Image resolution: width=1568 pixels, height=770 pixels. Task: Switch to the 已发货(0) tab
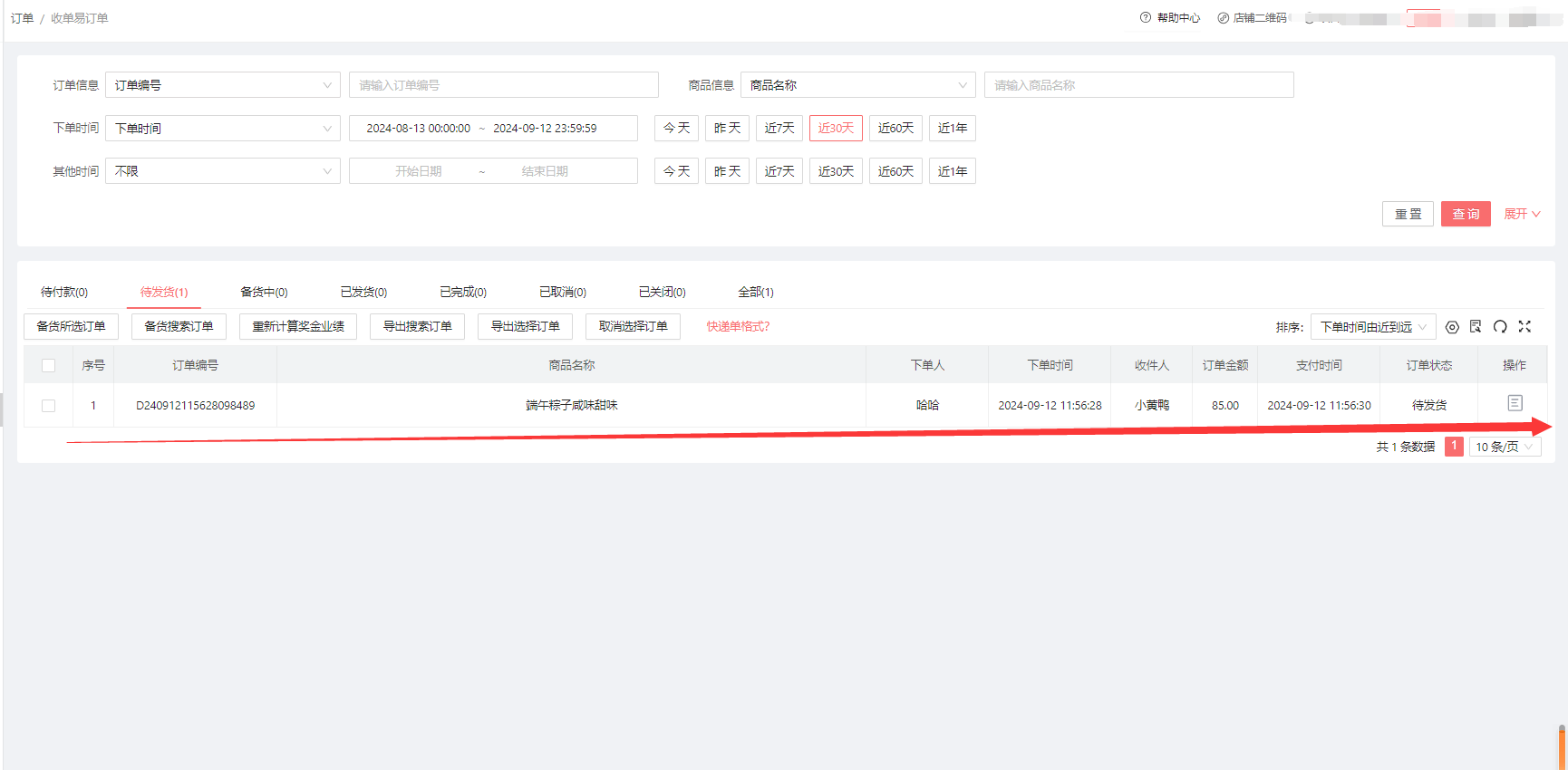[x=363, y=292]
